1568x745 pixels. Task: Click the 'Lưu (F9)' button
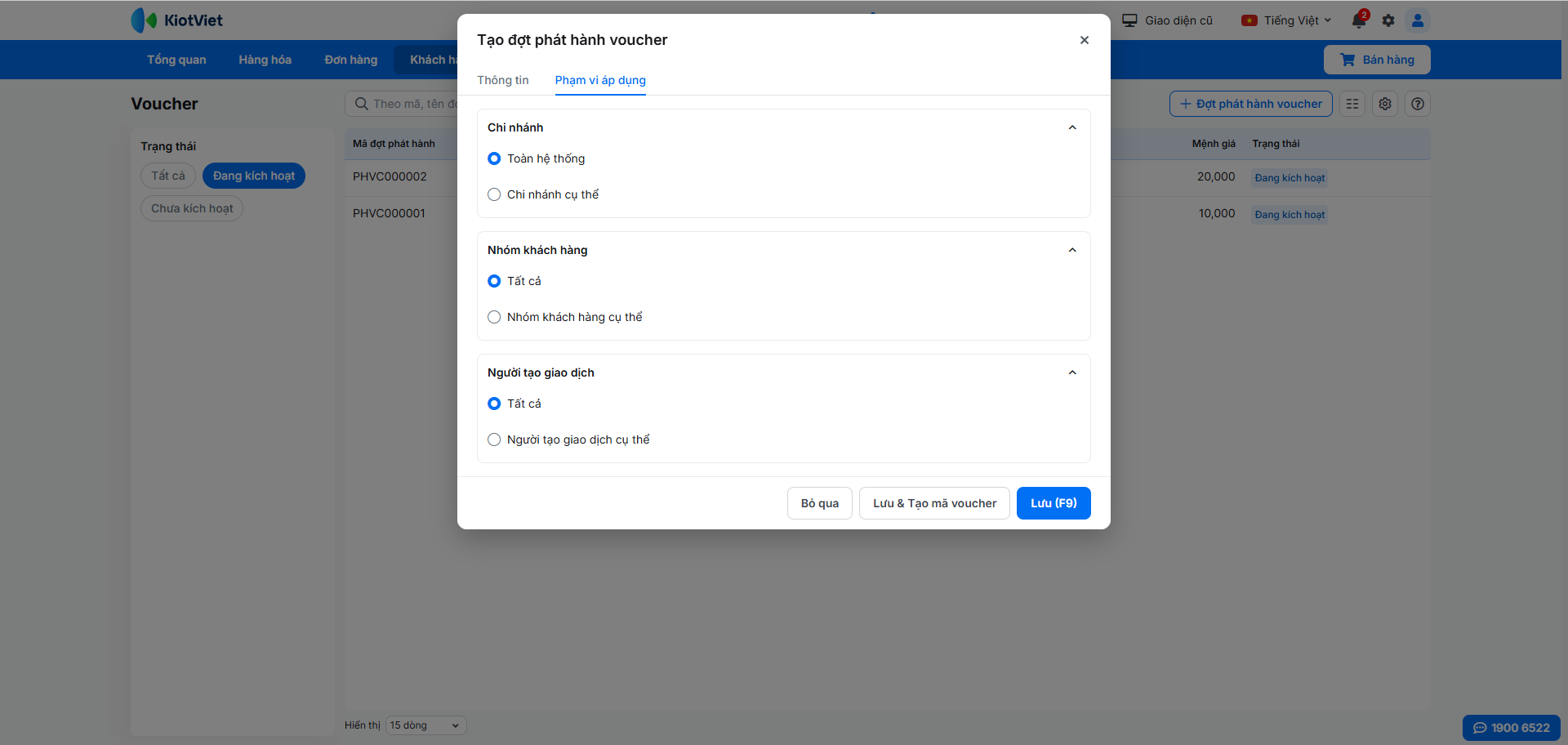coord(1053,503)
